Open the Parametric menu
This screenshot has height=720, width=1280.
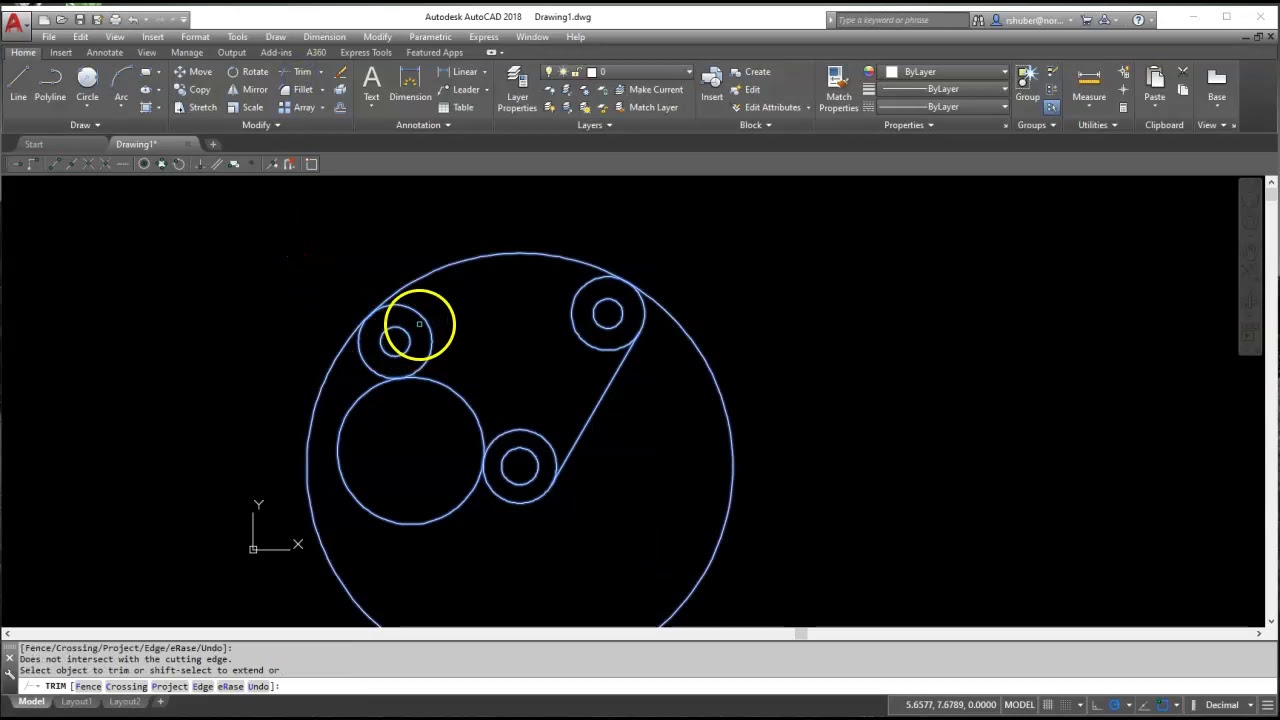(430, 37)
